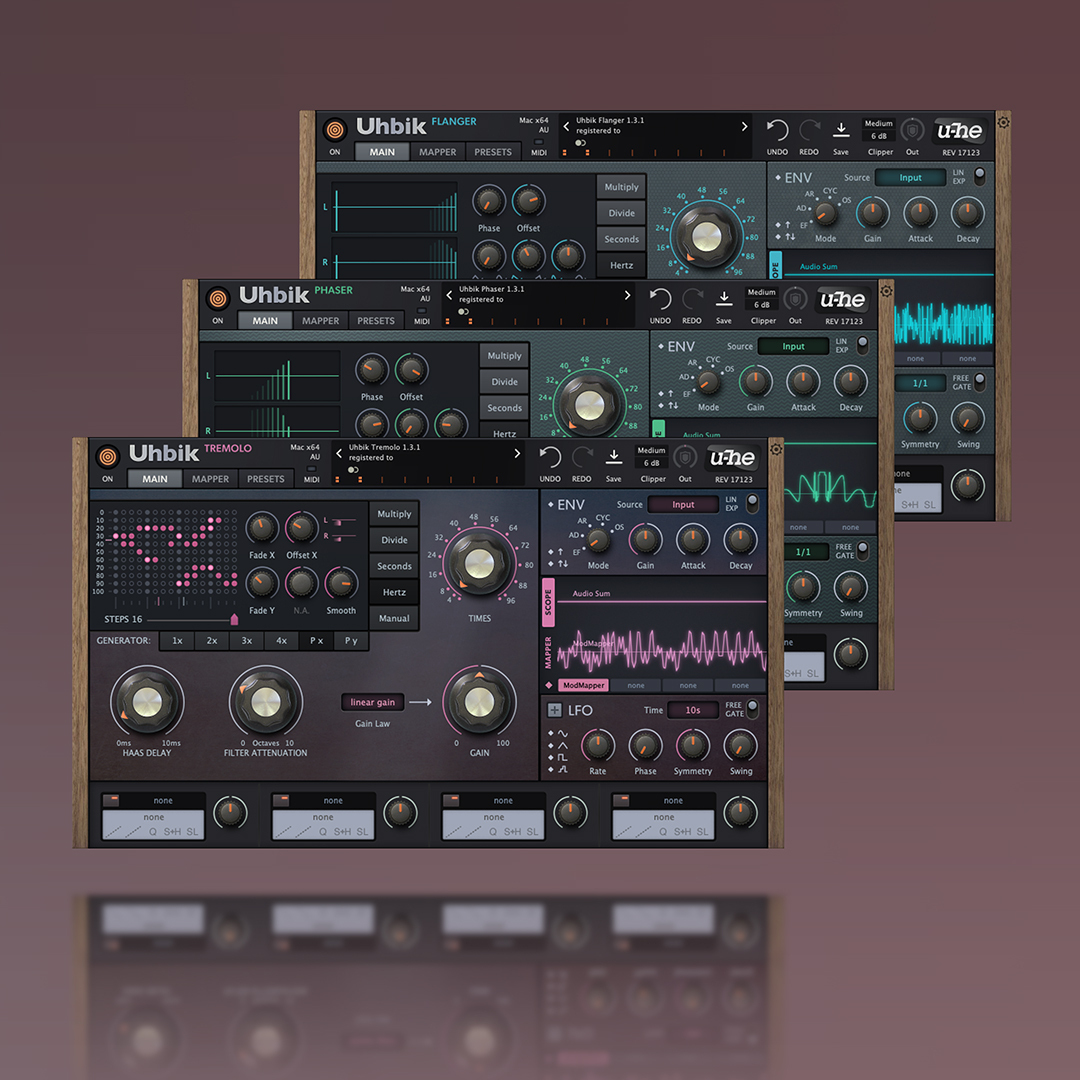Open Tremolo settings gear icon
This screenshot has width=1080, height=1080.
[x=776, y=449]
